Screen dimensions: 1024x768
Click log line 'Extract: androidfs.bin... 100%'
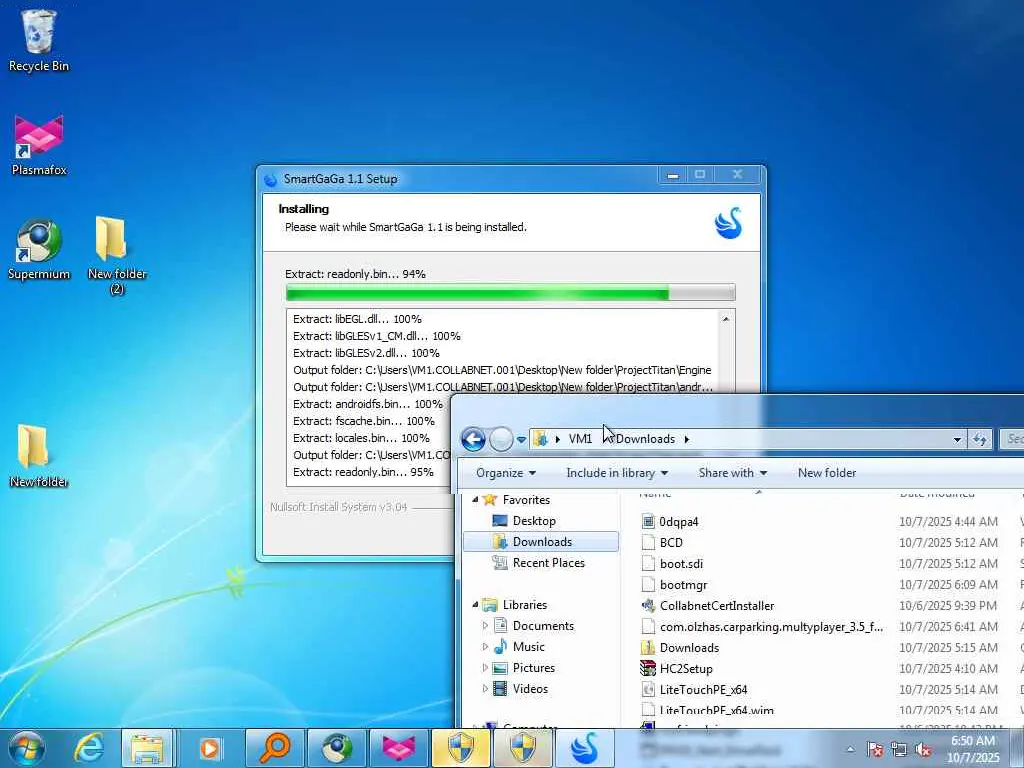pyautogui.click(x=368, y=404)
